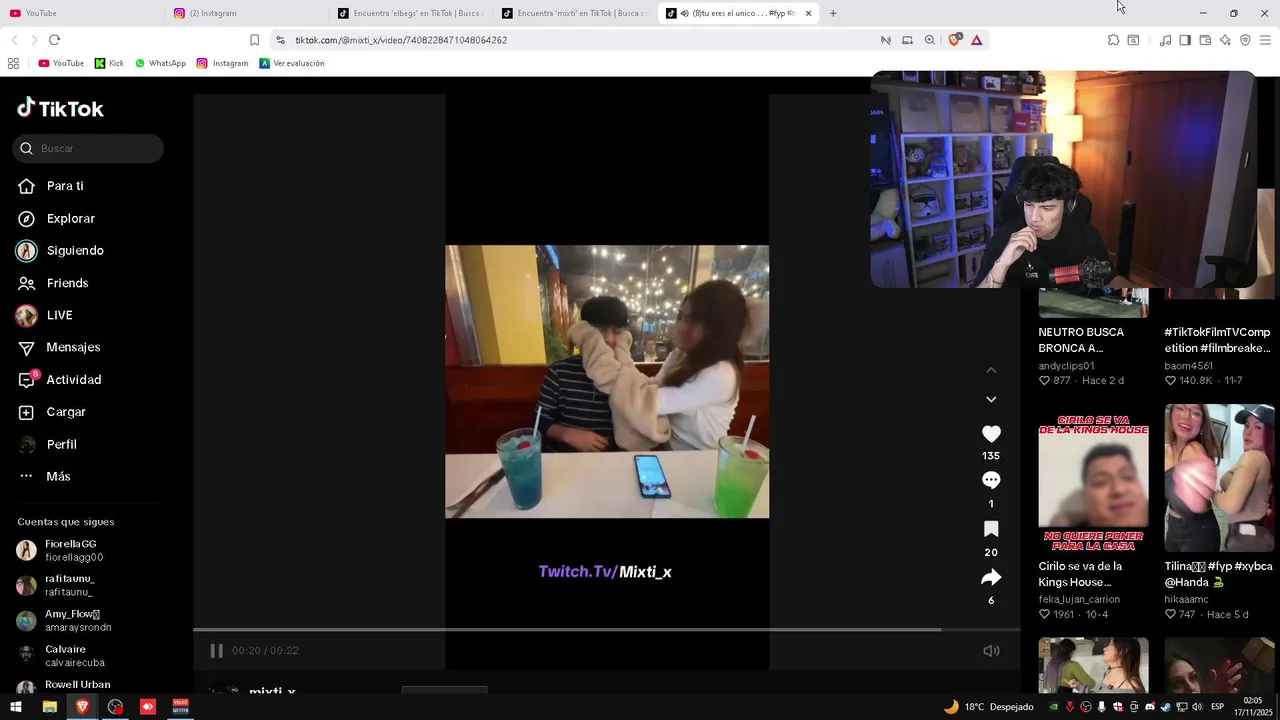Image resolution: width=1280 pixels, height=720 pixels.
Task: Open Brave Rewards triangle icon
Action: [976, 40]
